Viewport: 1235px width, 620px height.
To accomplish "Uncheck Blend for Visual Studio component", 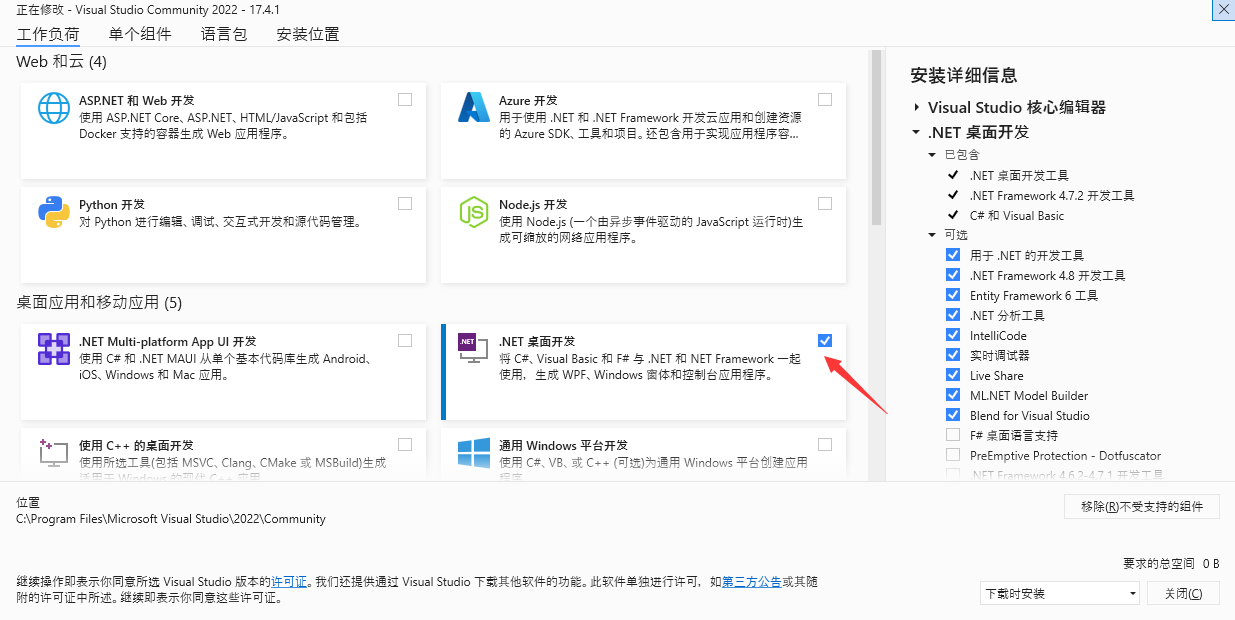I will [953, 415].
